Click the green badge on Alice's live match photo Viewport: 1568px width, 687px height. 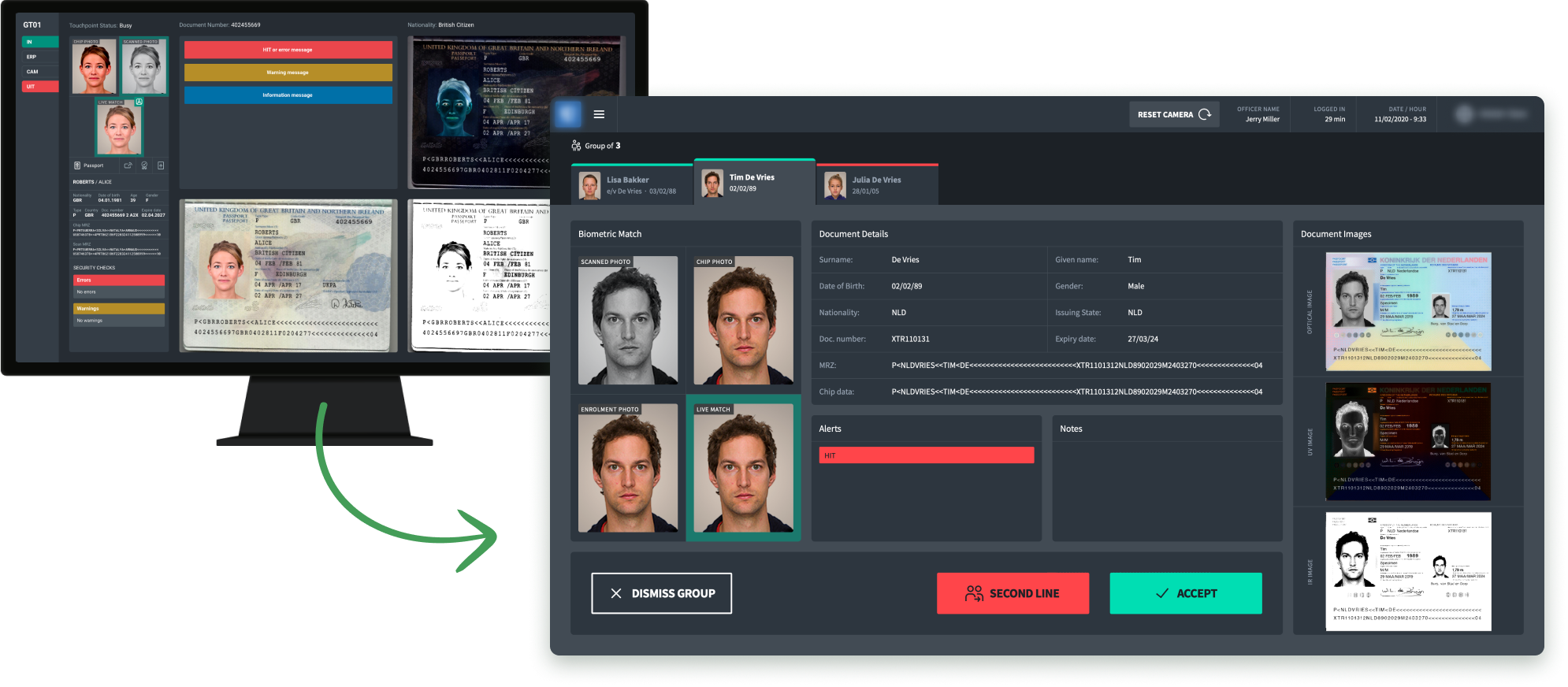click(x=139, y=102)
